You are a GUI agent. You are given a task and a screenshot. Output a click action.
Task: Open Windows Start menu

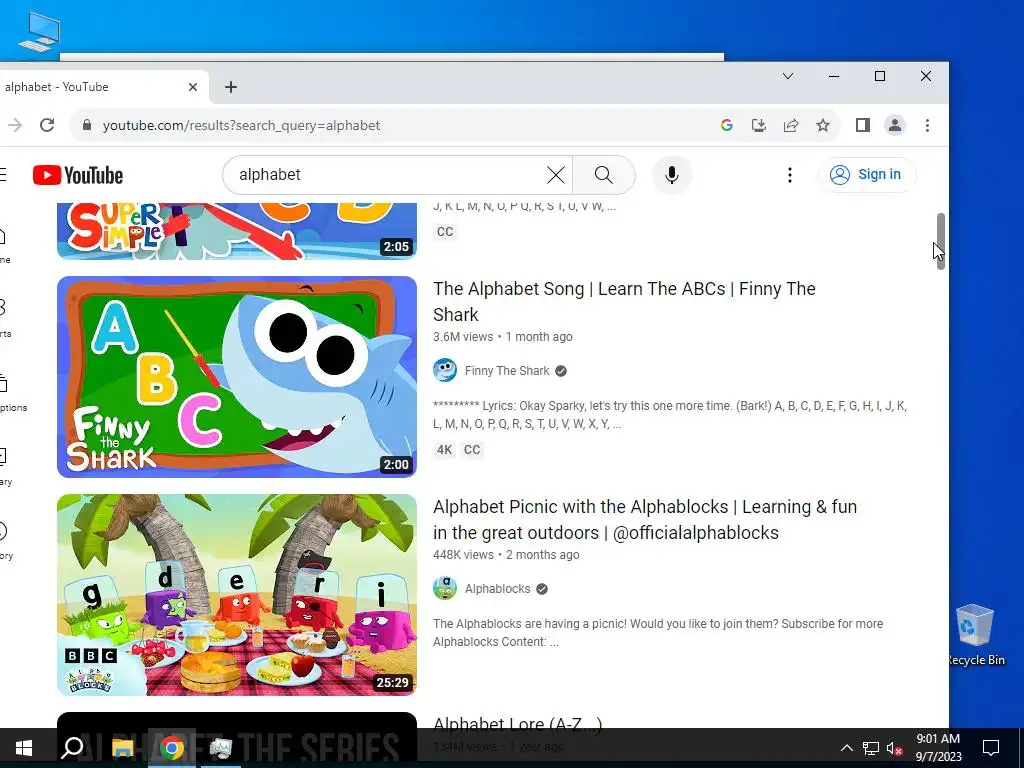24,748
